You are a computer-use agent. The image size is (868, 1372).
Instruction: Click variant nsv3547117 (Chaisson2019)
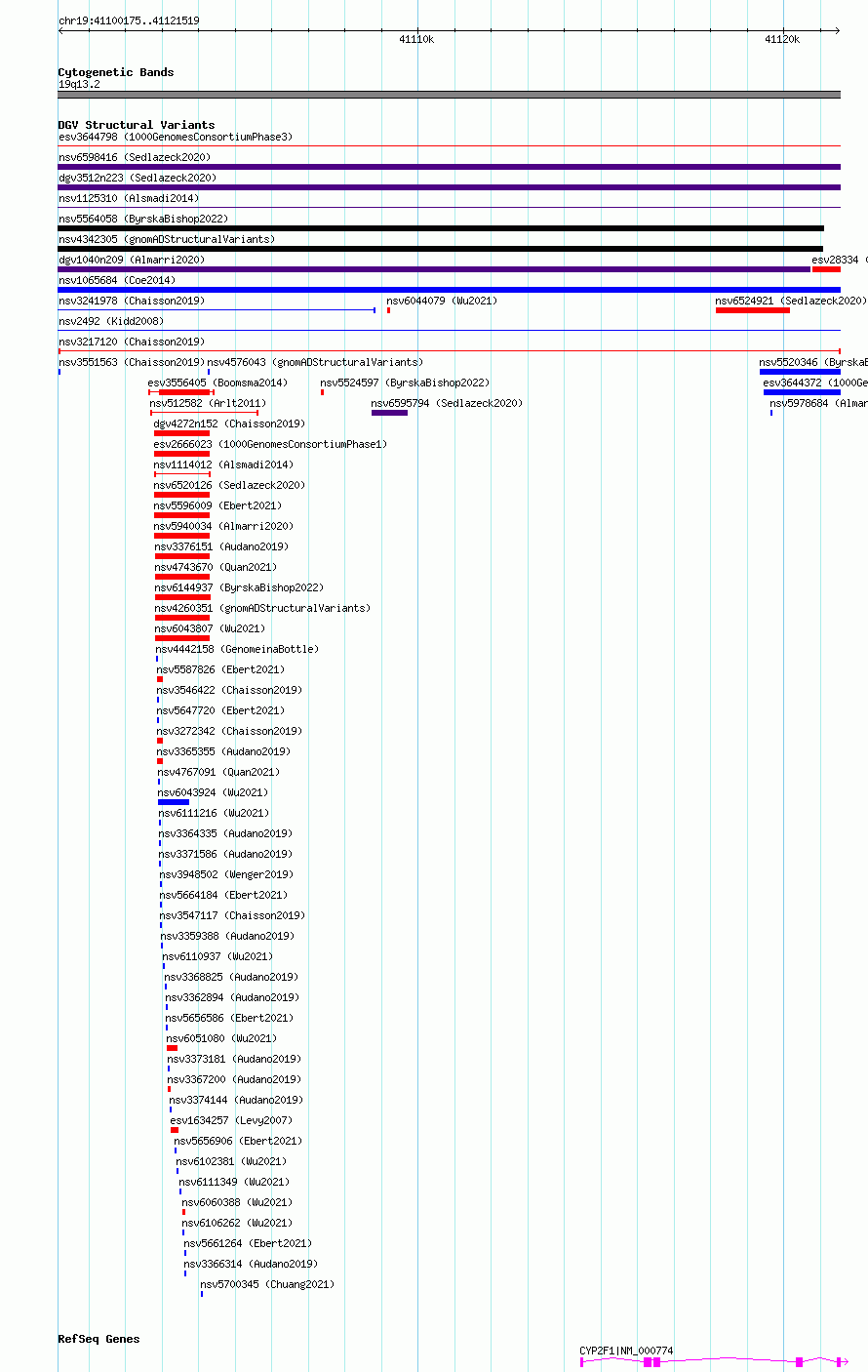point(233,915)
